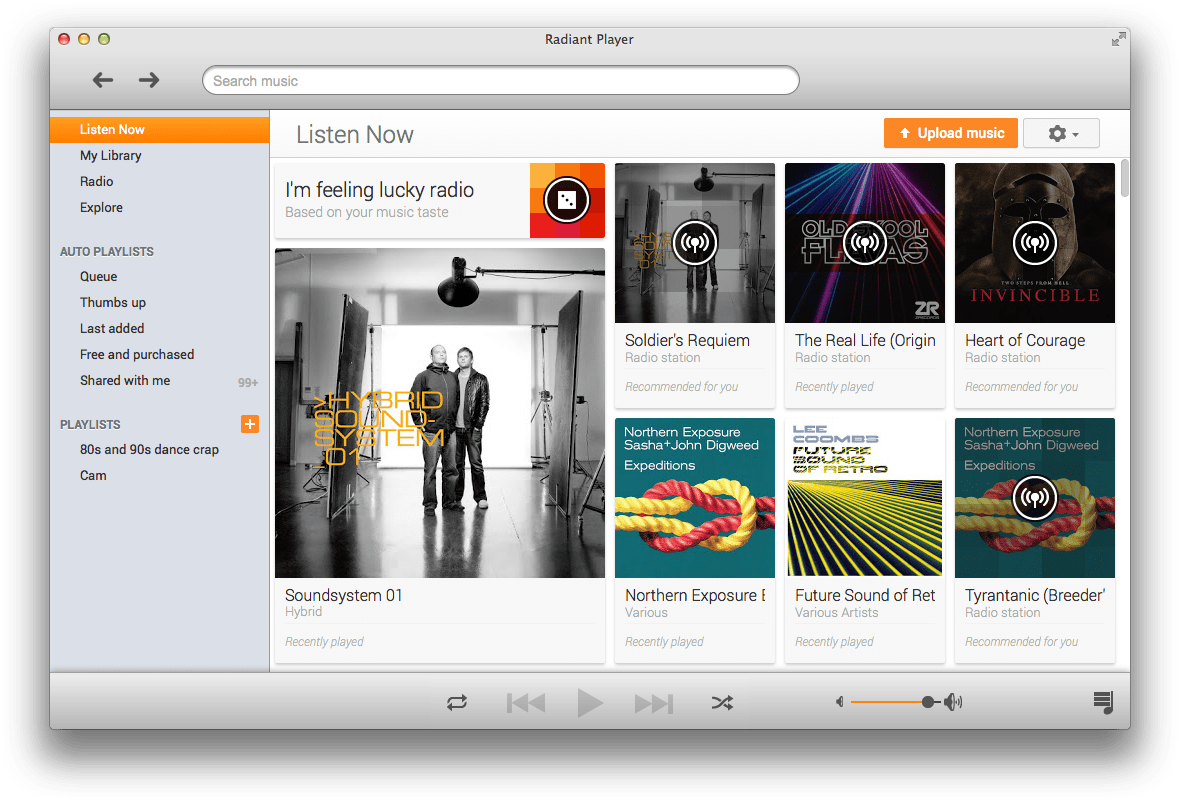Click the content area vertical scrollbar
This screenshot has width=1179, height=800.
pyautogui.click(x=1124, y=177)
